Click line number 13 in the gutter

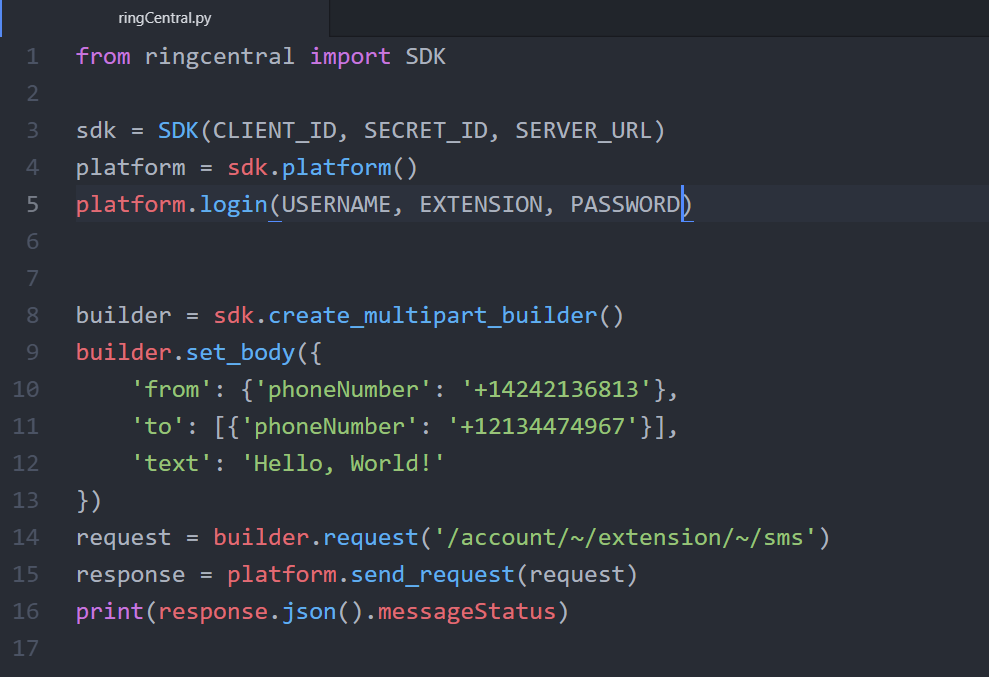coord(27,500)
